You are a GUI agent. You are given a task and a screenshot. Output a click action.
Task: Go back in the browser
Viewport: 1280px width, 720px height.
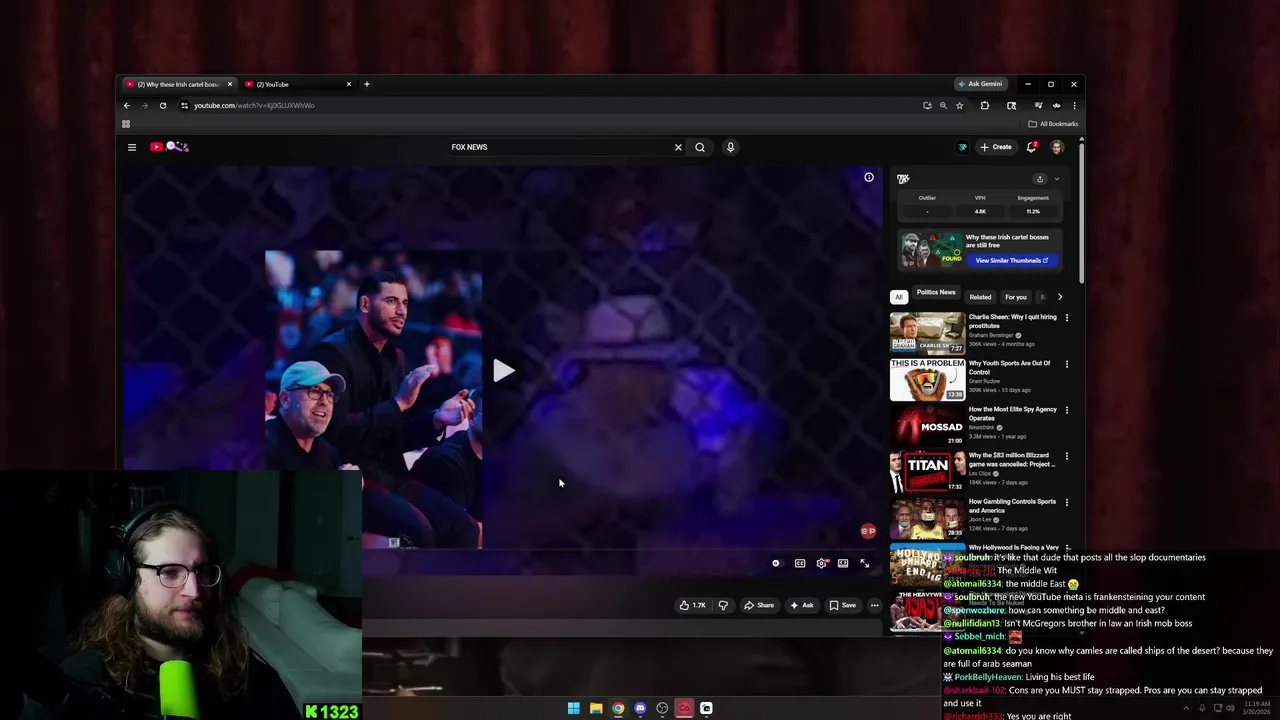point(127,105)
